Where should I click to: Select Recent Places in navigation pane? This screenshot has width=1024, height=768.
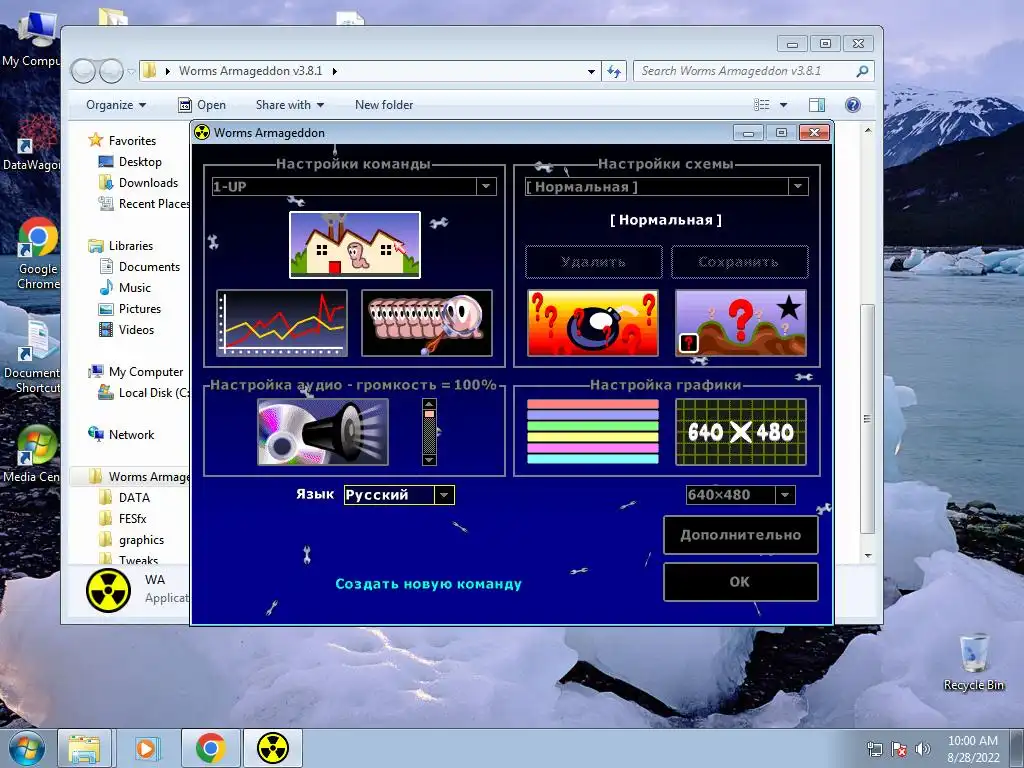(154, 203)
